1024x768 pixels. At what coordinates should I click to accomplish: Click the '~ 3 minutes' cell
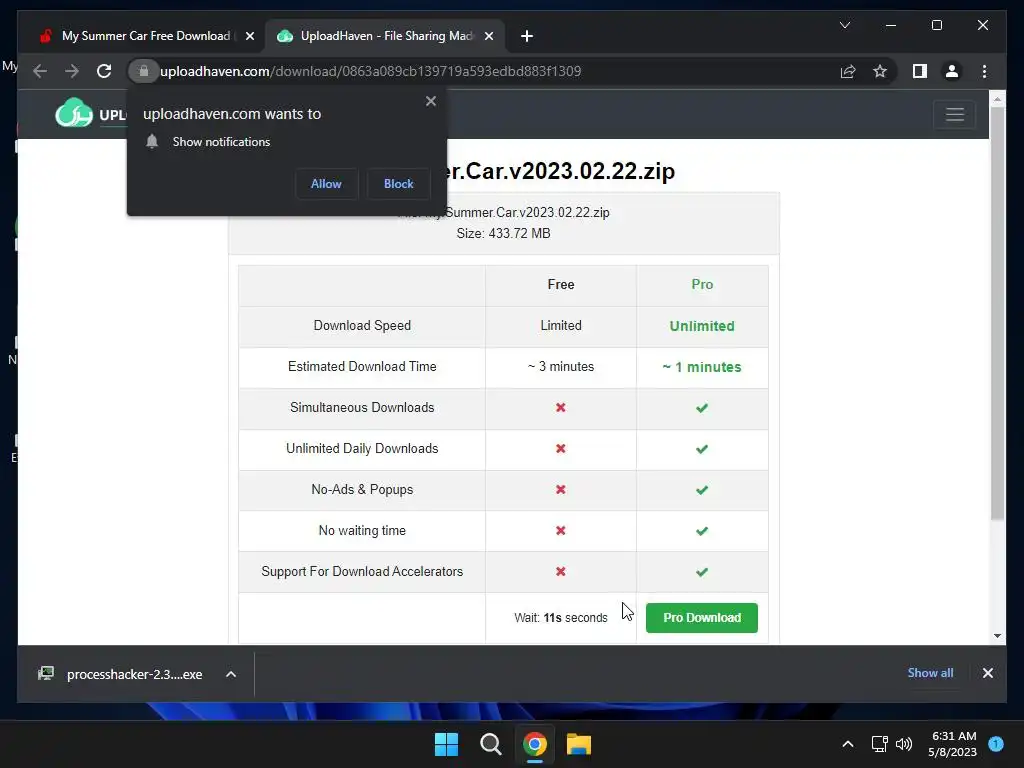pyautogui.click(x=561, y=366)
